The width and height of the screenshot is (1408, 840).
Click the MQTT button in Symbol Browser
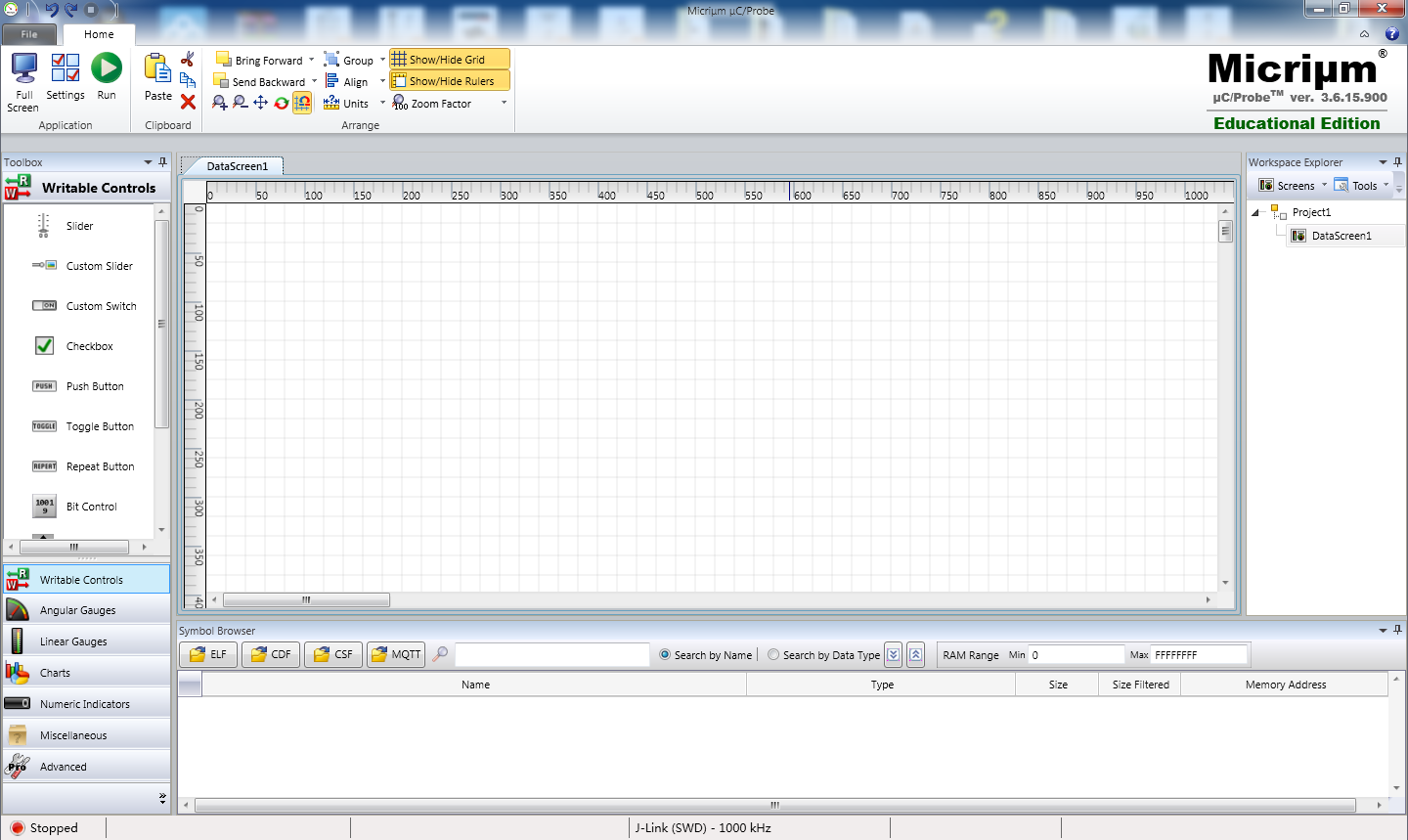pos(396,654)
